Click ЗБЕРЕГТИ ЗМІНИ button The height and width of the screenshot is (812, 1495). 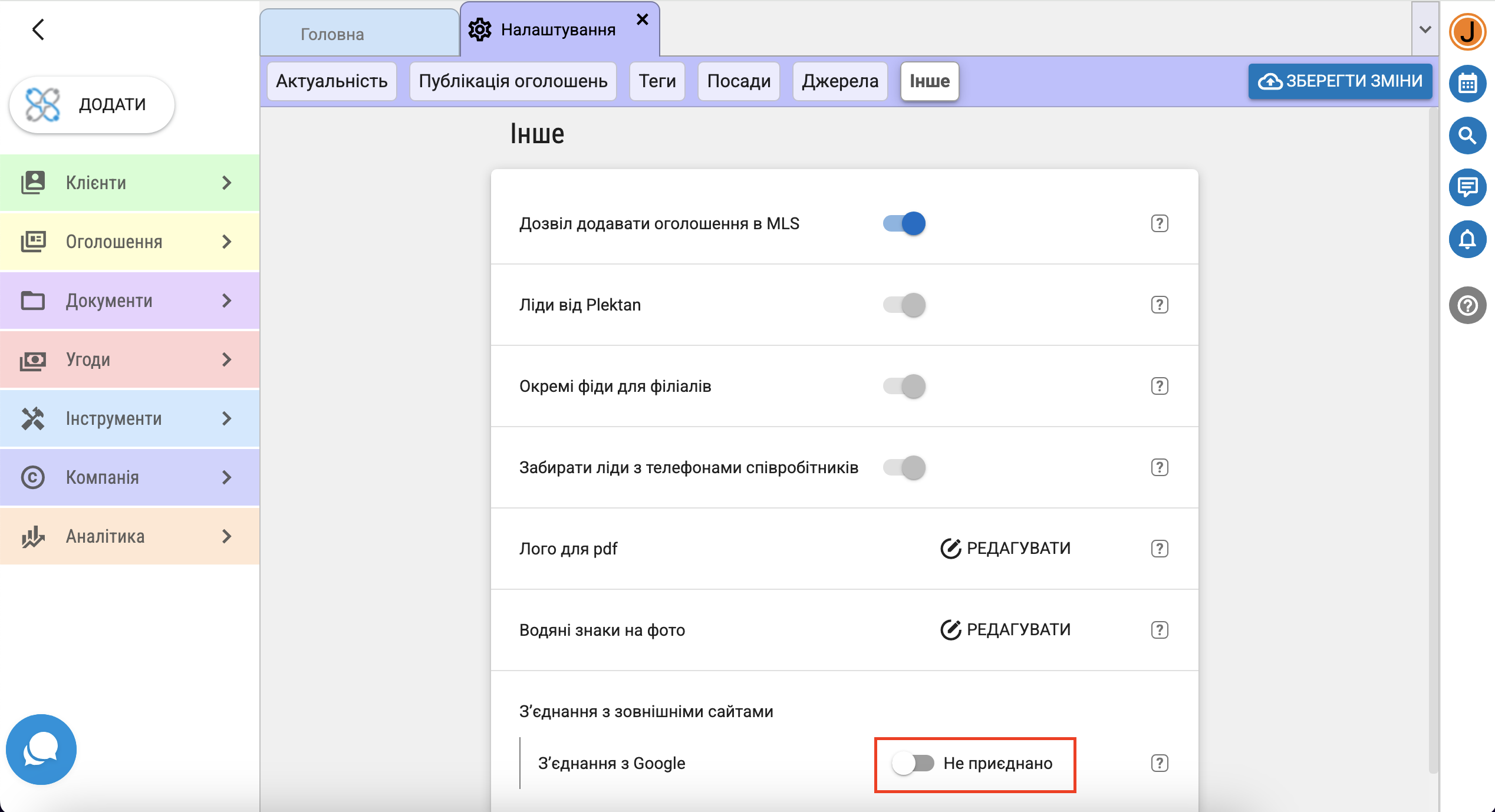click(x=1339, y=81)
